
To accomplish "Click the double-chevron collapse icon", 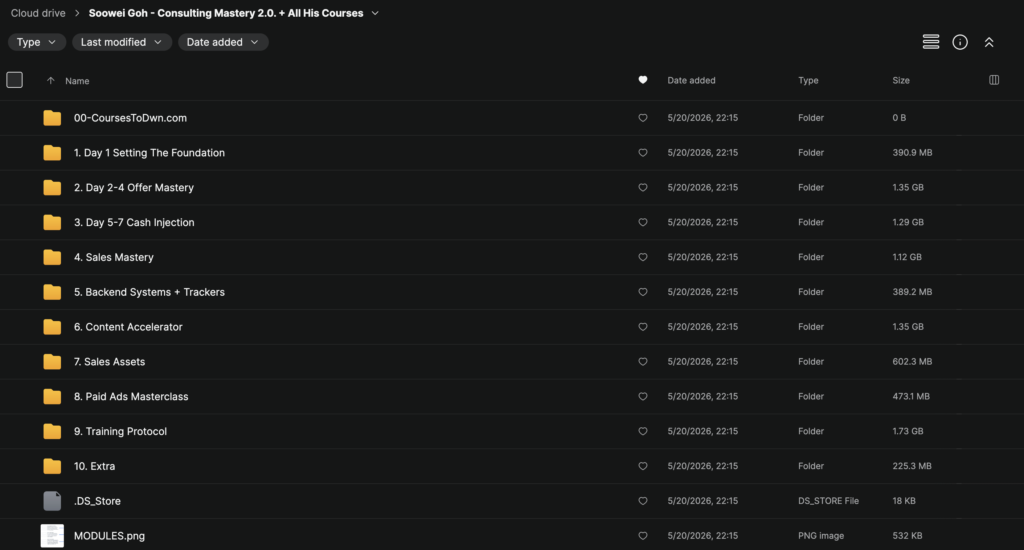I will 989,42.
